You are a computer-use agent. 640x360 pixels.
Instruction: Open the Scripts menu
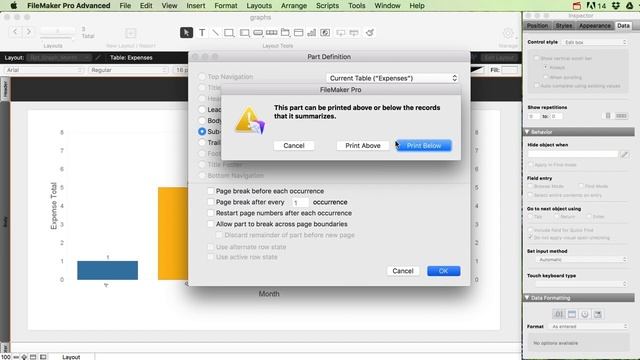click(x=327, y=6)
